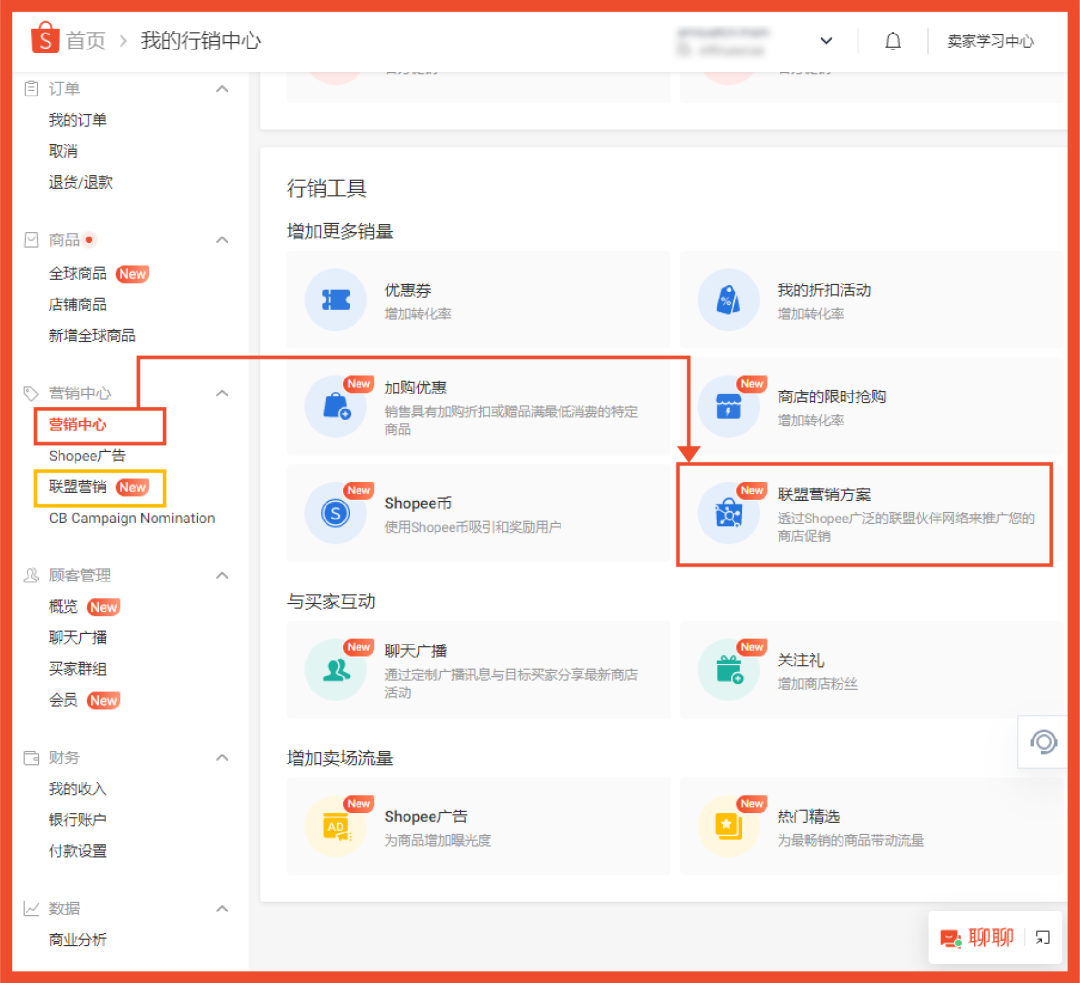Viewport: 1080px width, 983px height.
Task: Click the Shopee广告 AD icon
Action: [x=336, y=828]
